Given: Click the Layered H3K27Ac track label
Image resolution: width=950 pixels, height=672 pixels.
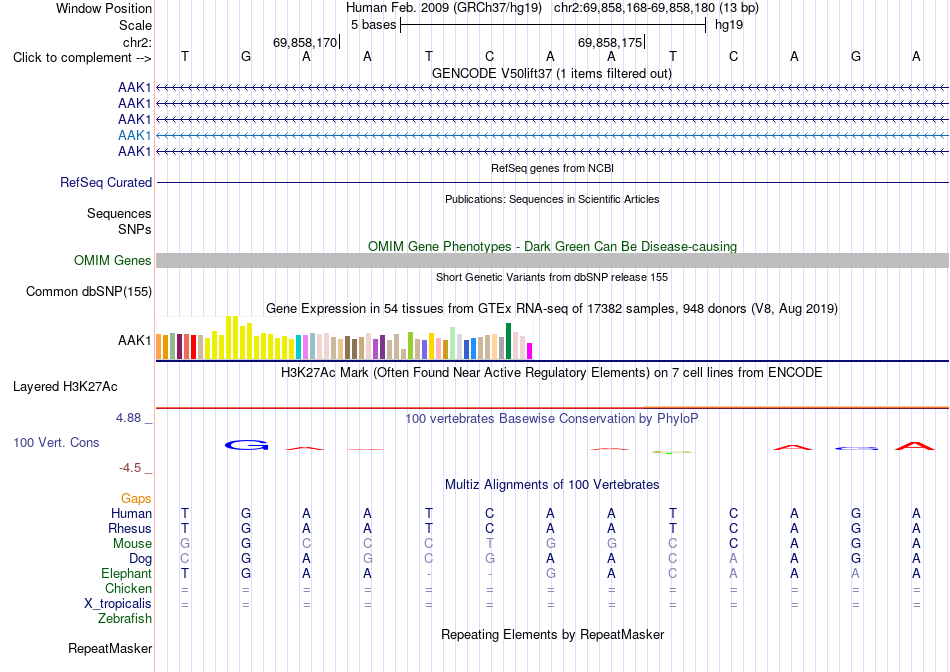Looking at the screenshot, I should [65, 387].
